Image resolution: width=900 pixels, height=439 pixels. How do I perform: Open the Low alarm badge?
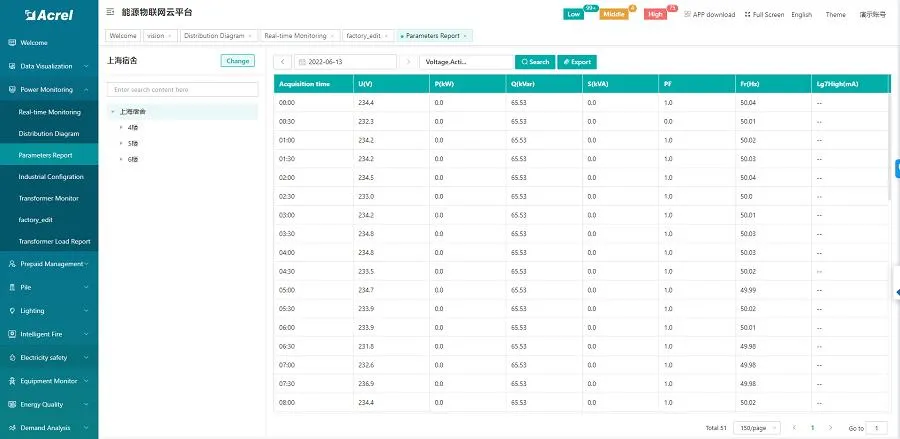574,15
